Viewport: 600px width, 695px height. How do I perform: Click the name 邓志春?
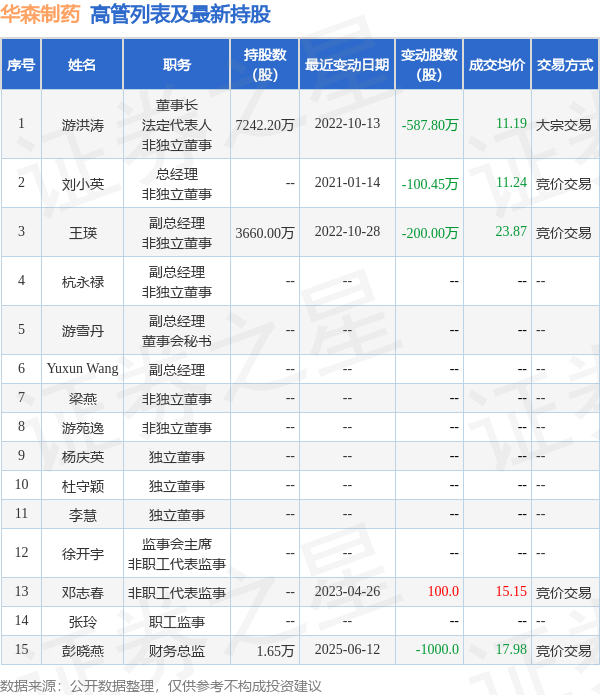coord(83,593)
